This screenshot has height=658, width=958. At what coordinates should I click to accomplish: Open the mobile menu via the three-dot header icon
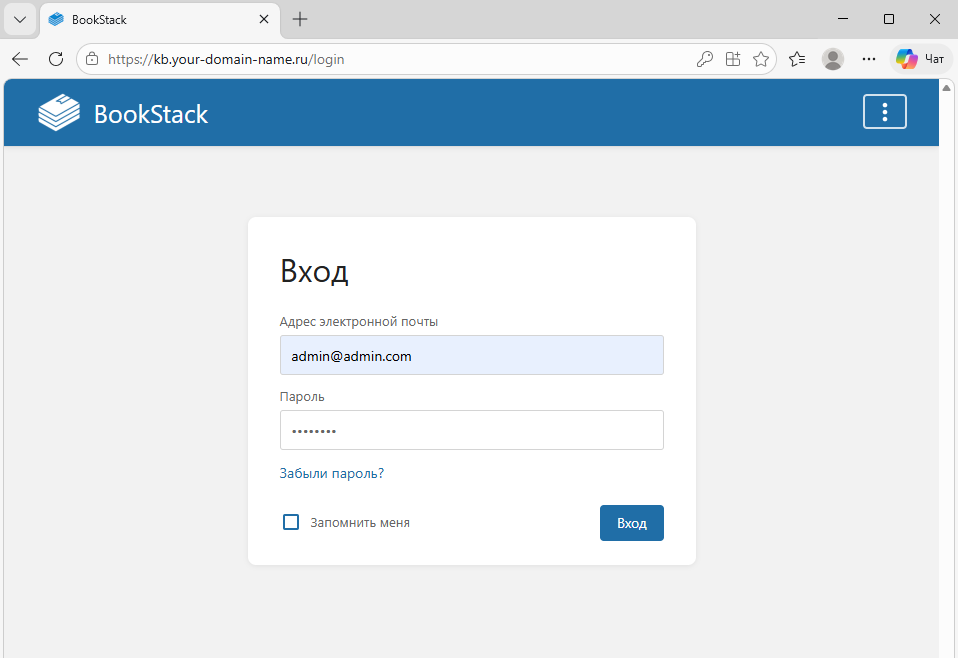point(884,112)
